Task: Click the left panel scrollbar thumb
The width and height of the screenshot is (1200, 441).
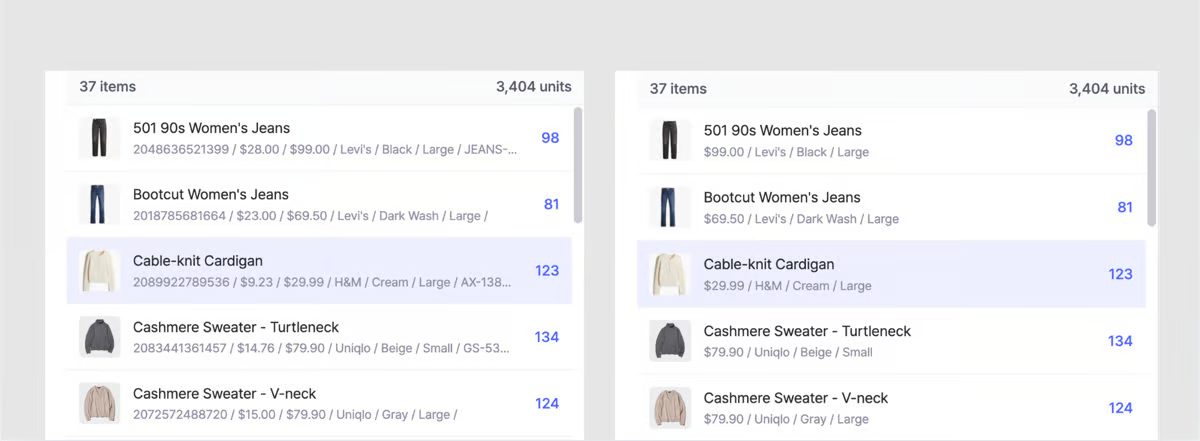Action: click(577, 165)
